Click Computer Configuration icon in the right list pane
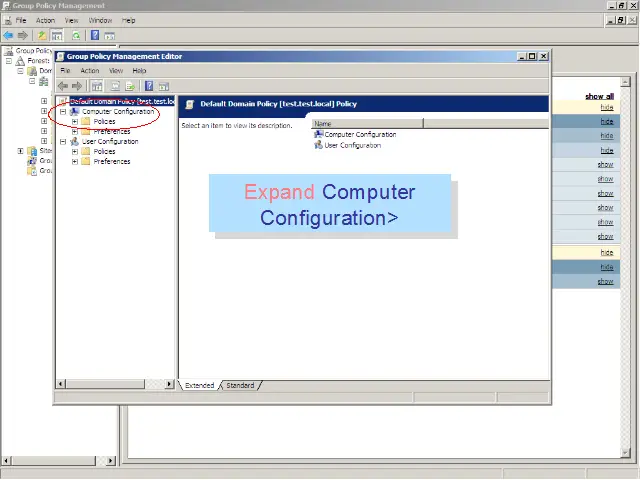This screenshot has width=640, height=480. pos(318,134)
